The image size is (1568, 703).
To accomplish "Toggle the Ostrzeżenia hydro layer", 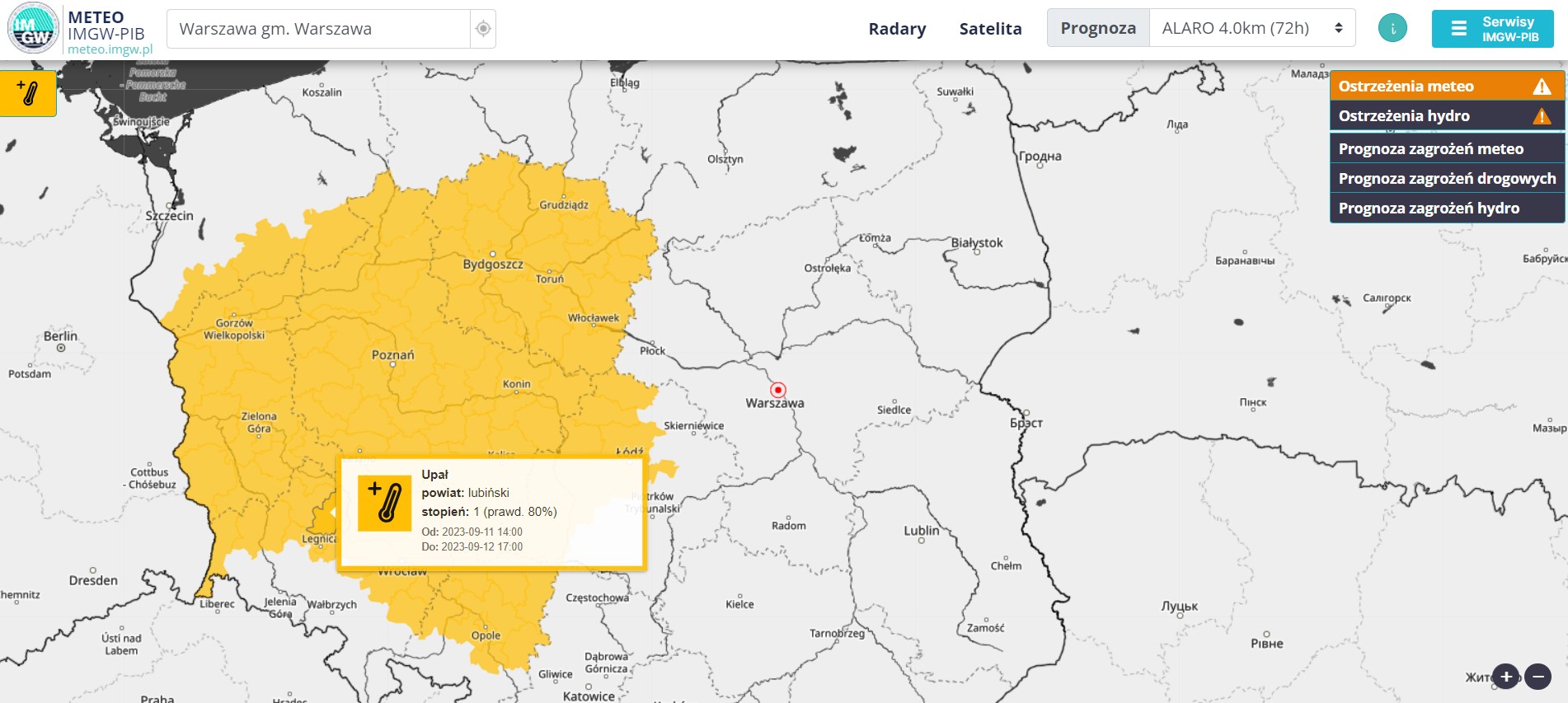I will point(1404,116).
